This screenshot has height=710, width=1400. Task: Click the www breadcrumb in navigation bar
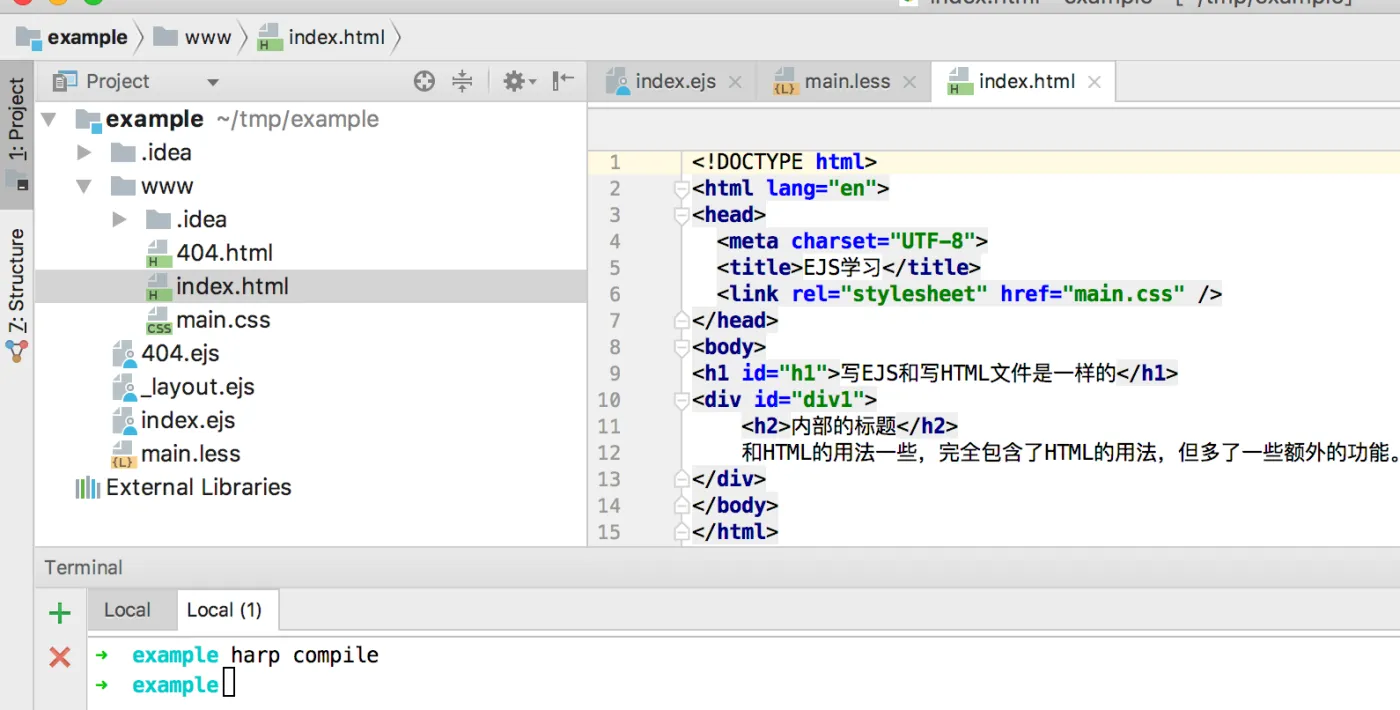(x=207, y=38)
